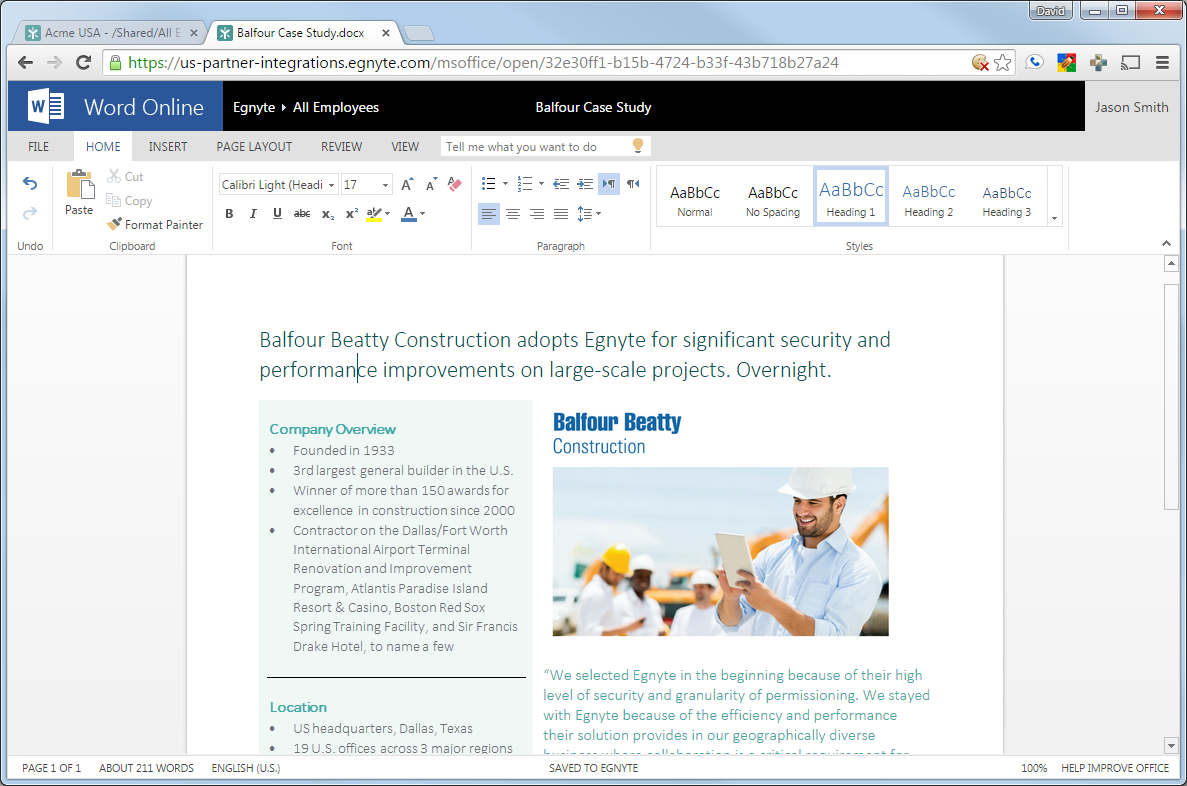Open the highlight color dropdown arrow
1187x786 pixels.
388,214
